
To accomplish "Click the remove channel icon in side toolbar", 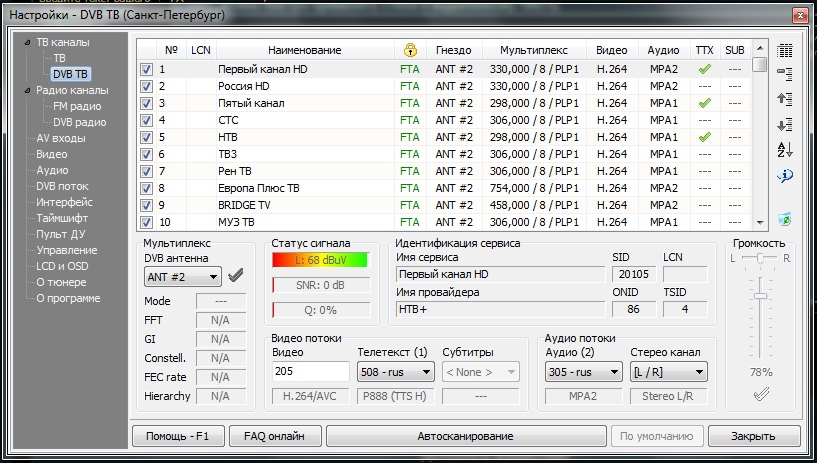I will (x=785, y=74).
